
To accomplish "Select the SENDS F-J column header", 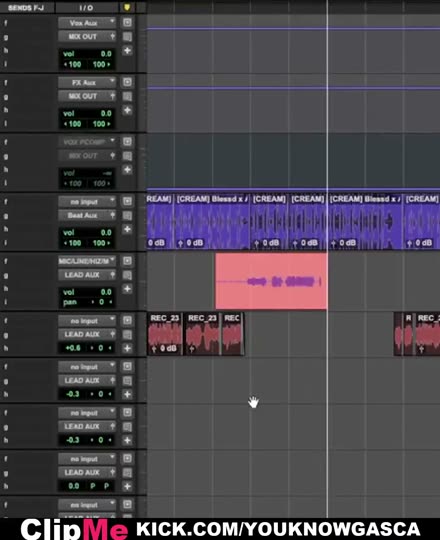I will [25, 8].
